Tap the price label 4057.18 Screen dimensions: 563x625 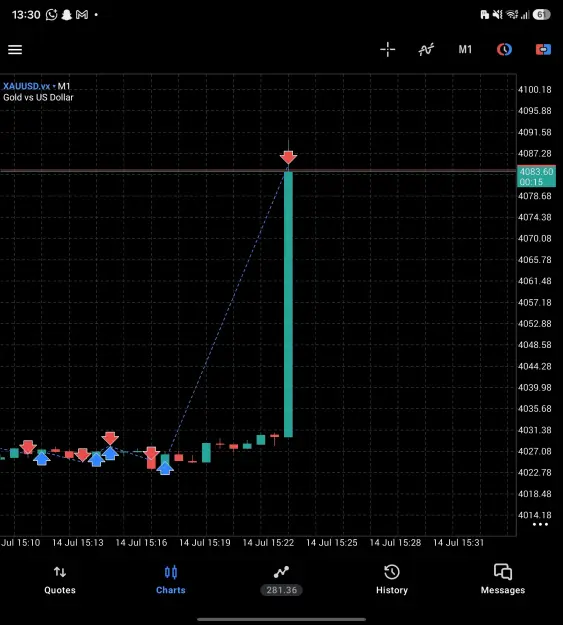(x=535, y=303)
